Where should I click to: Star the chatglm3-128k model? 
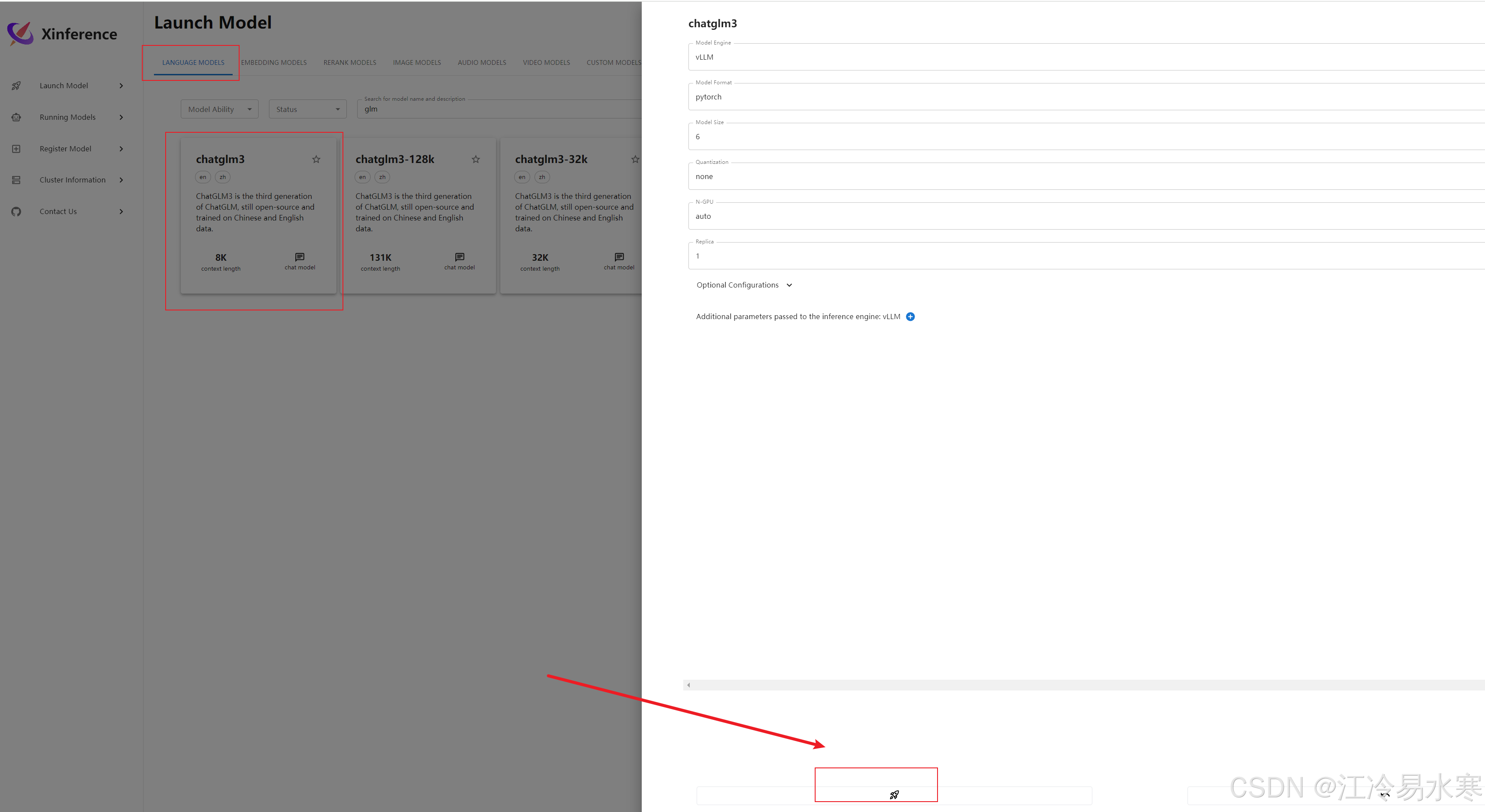click(x=476, y=159)
